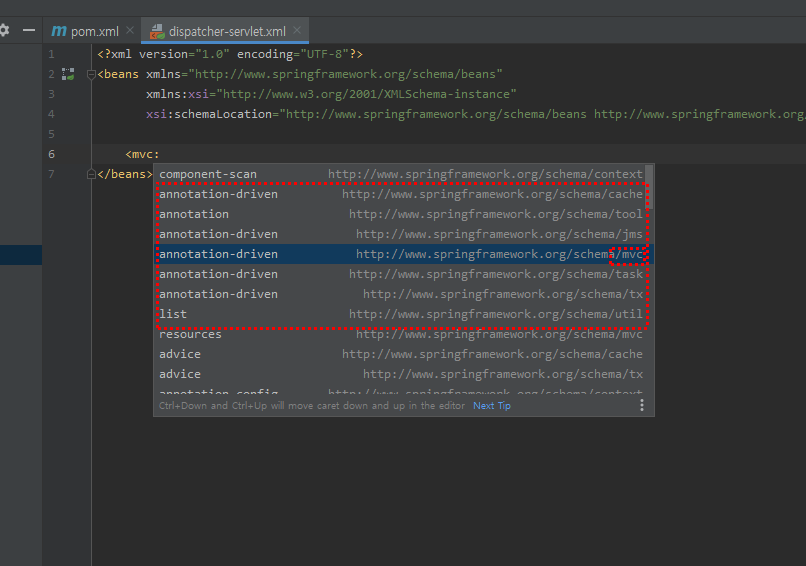Open the settings gear in the tool window header
Image resolution: width=806 pixels, height=566 pixels.
pyautogui.click(x=4, y=30)
